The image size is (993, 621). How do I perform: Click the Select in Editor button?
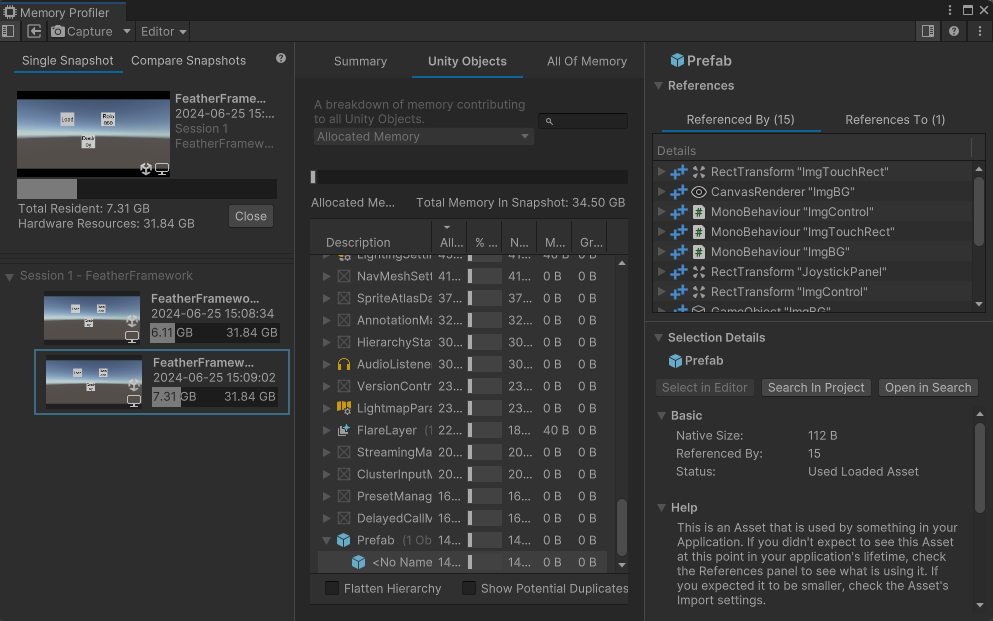click(x=704, y=387)
